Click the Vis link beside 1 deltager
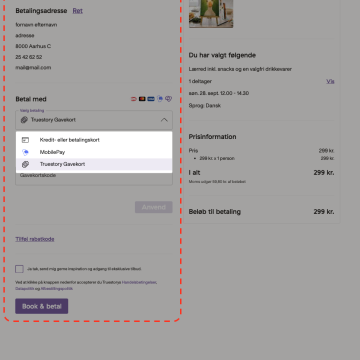 point(330,81)
